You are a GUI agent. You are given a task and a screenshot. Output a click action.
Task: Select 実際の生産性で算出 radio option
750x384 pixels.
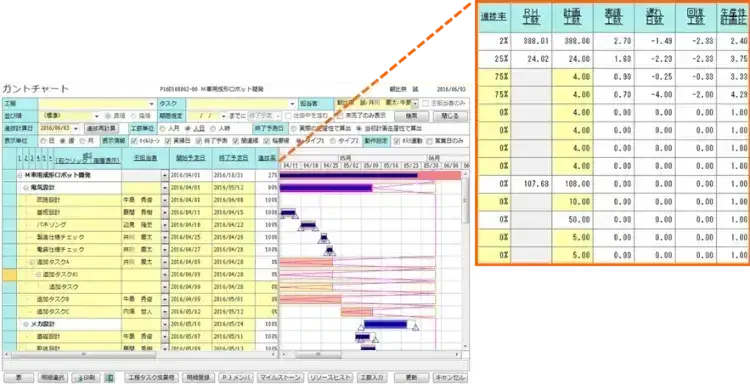(x=294, y=129)
